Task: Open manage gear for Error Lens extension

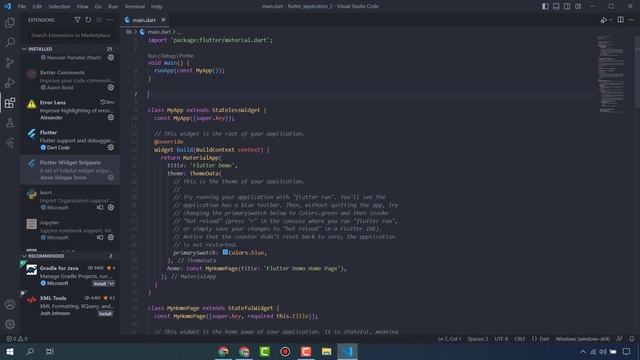Action: (111, 118)
